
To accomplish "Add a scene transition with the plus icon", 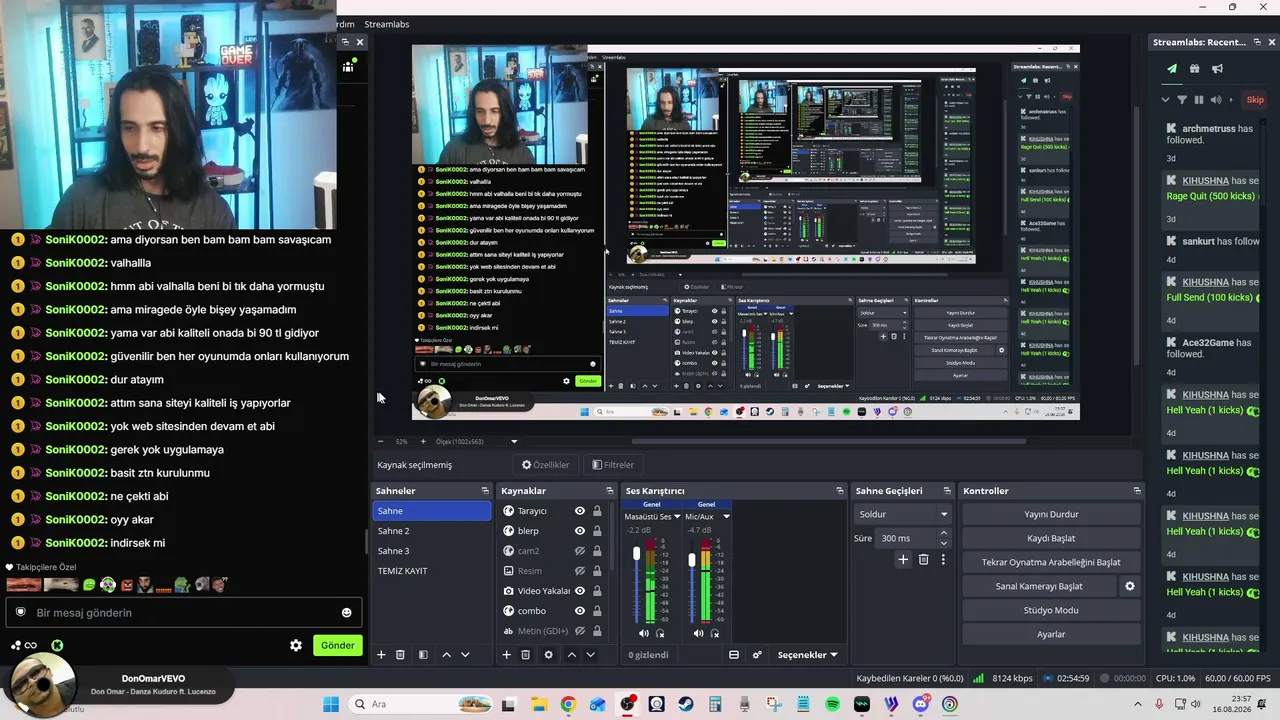I will tap(903, 560).
